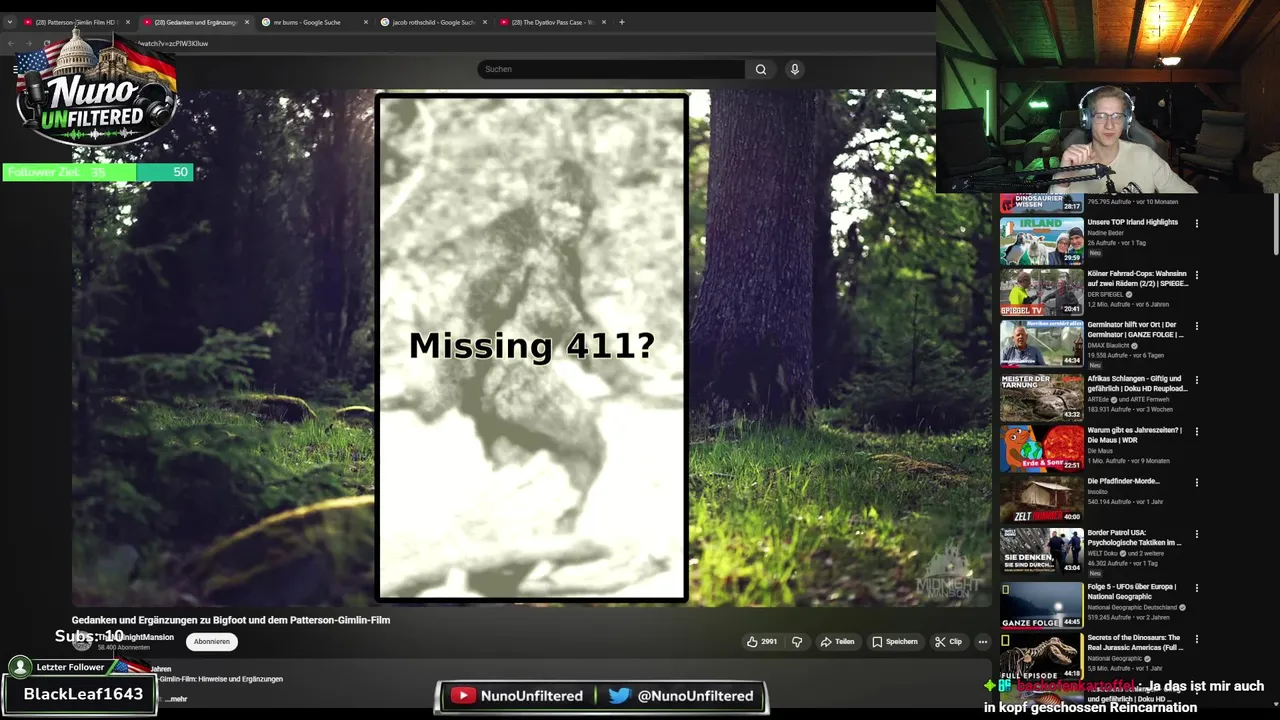Open Germinator hilft vor Ort thumbnail

click(x=1041, y=344)
